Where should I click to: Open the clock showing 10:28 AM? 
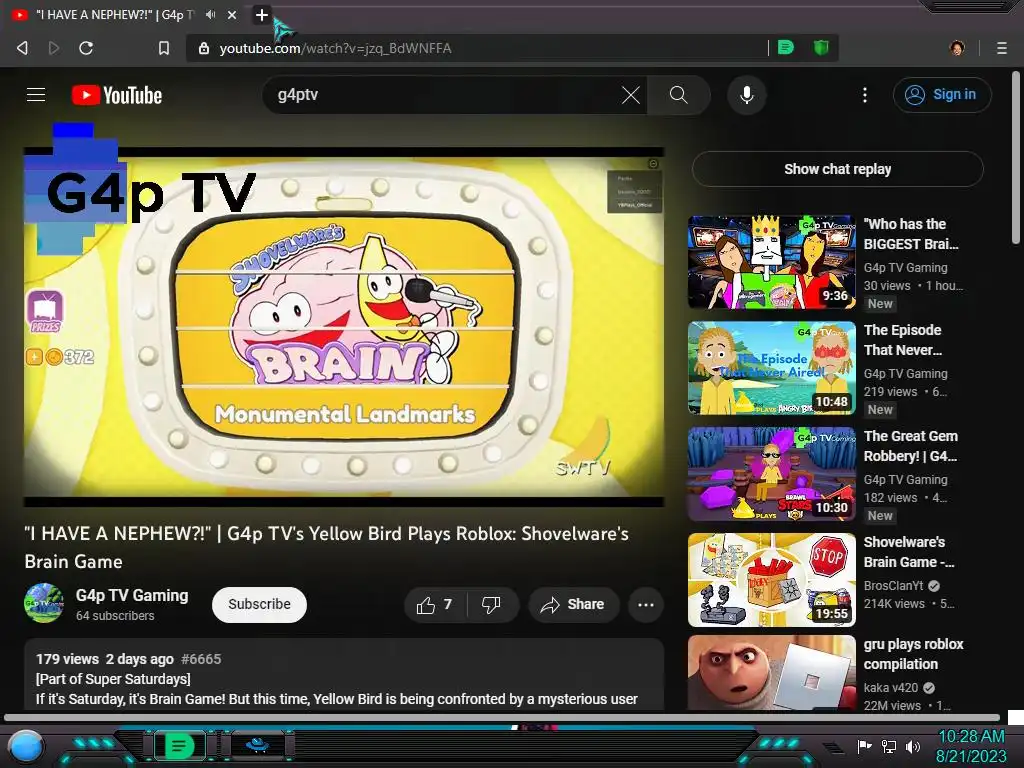(971, 746)
